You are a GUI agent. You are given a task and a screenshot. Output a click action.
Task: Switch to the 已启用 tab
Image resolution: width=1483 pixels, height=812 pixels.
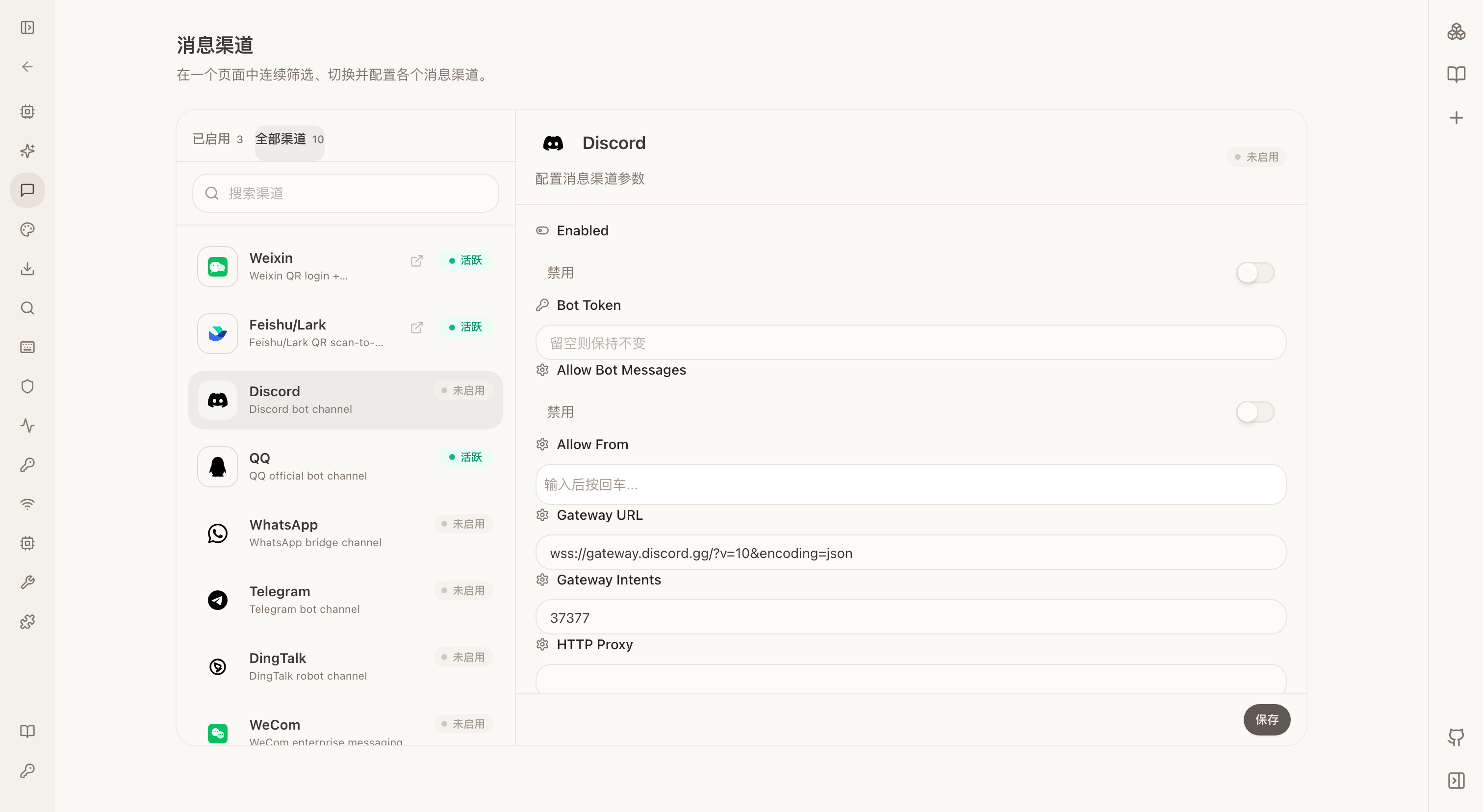coord(218,139)
